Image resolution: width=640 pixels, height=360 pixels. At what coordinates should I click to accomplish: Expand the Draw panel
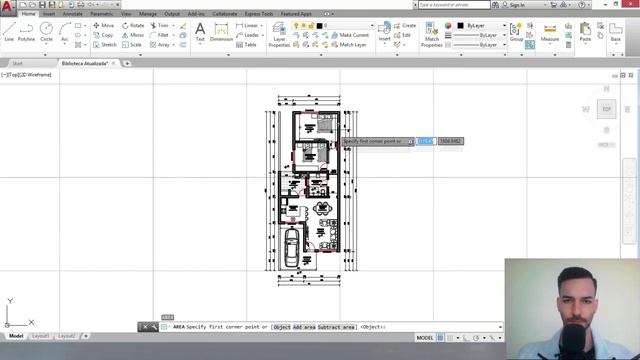tap(45, 54)
